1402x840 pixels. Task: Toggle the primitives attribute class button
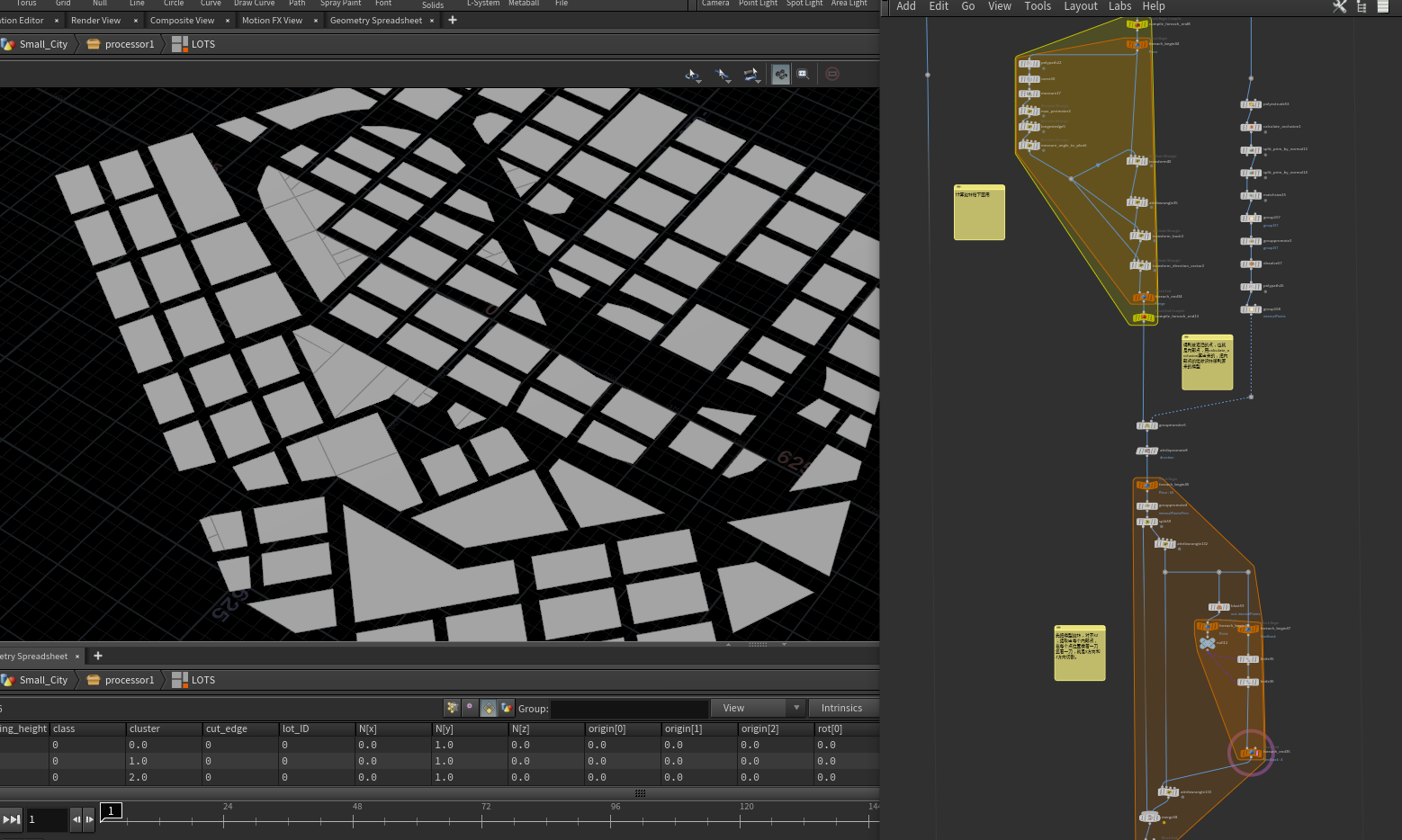pyautogui.click(x=489, y=708)
